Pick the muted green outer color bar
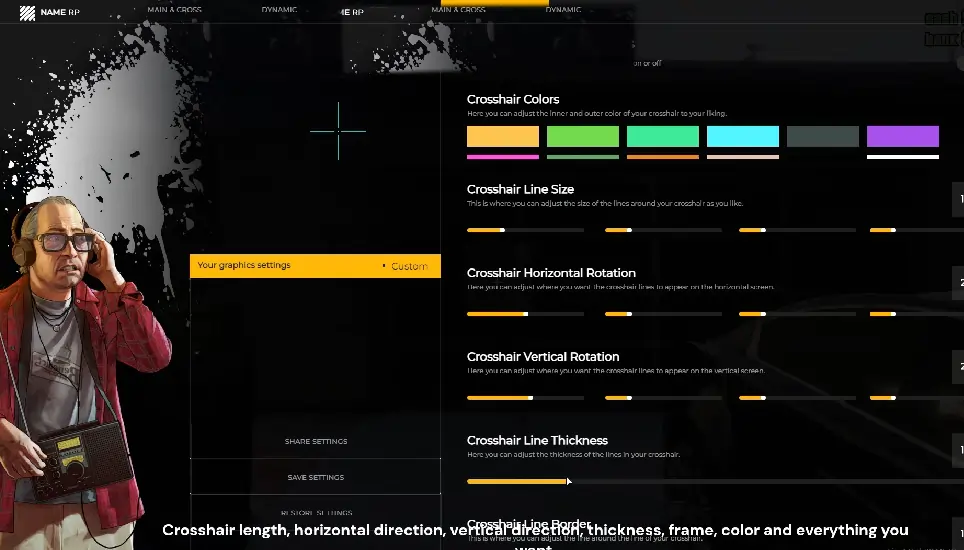 pyautogui.click(x=583, y=157)
